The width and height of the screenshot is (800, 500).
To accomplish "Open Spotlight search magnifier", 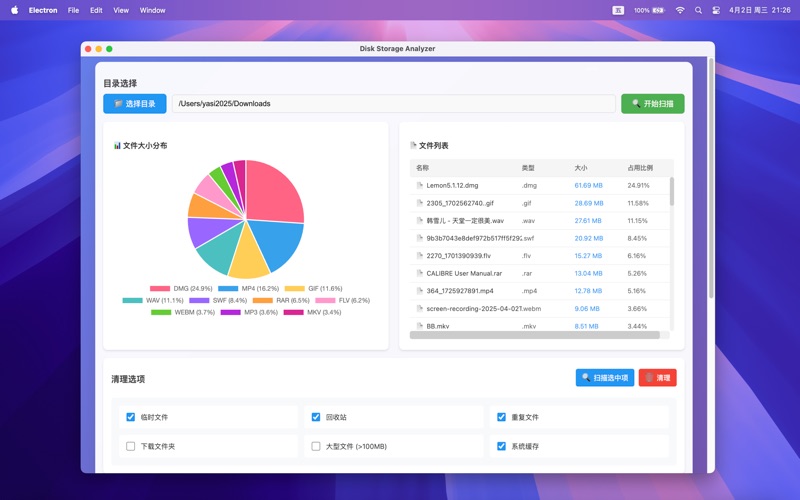I will pyautogui.click(x=698, y=10).
